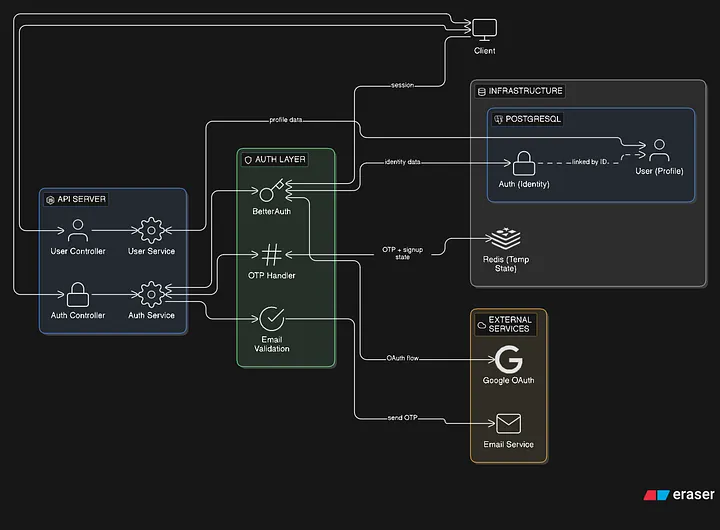The width and height of the screenshot is (720, 530).
Task: Click the 'session' connector label
Action: pos(402,85)
